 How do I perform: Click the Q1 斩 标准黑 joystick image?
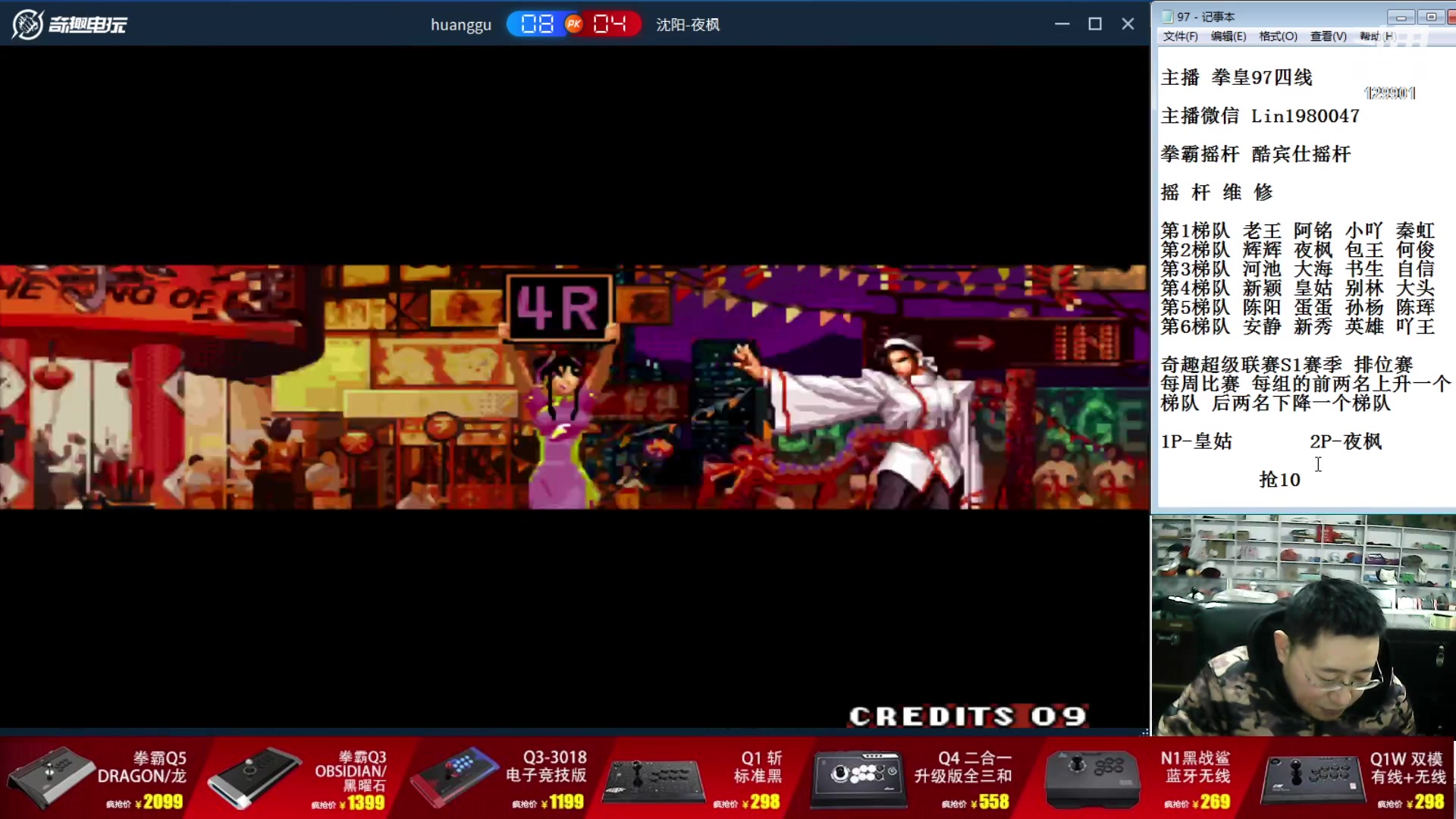click(x=654, y=781)
